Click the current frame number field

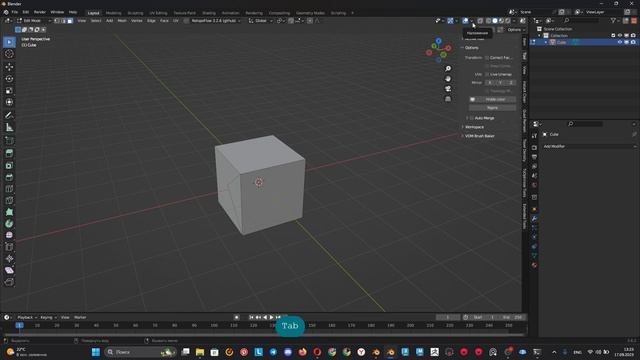(448, 317)
